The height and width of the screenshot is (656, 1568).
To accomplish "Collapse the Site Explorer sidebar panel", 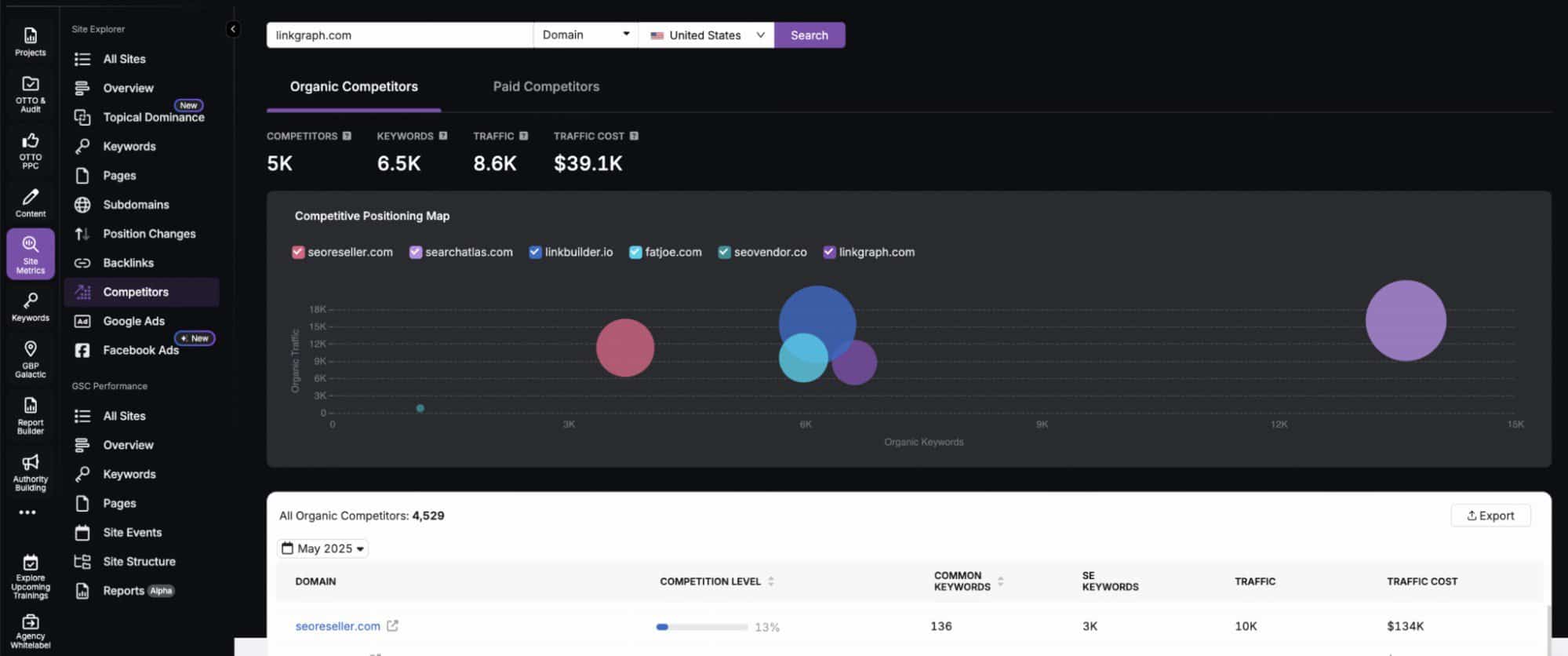I will point(233,29).
